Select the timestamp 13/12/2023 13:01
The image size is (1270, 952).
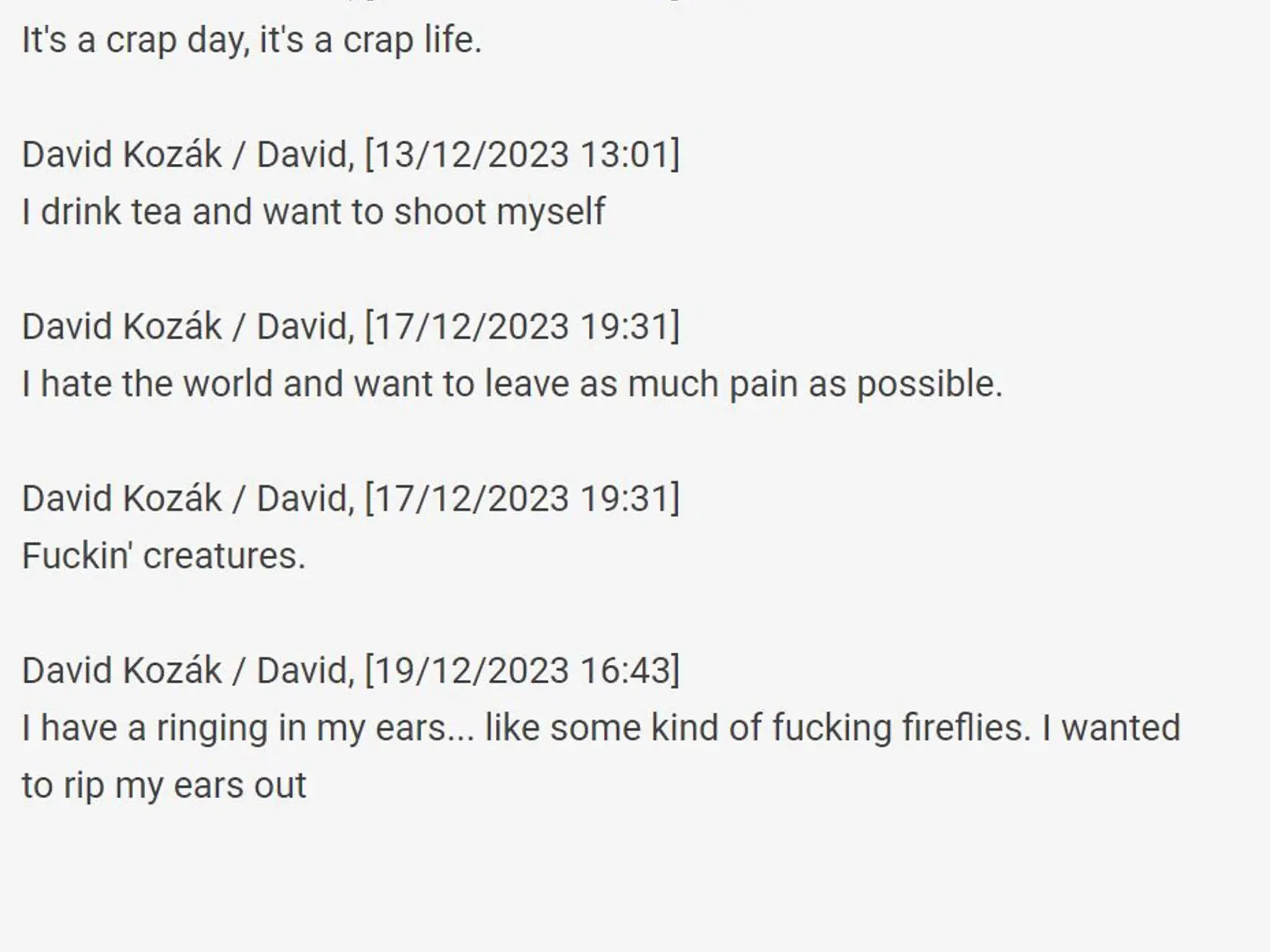pos(522,154)
